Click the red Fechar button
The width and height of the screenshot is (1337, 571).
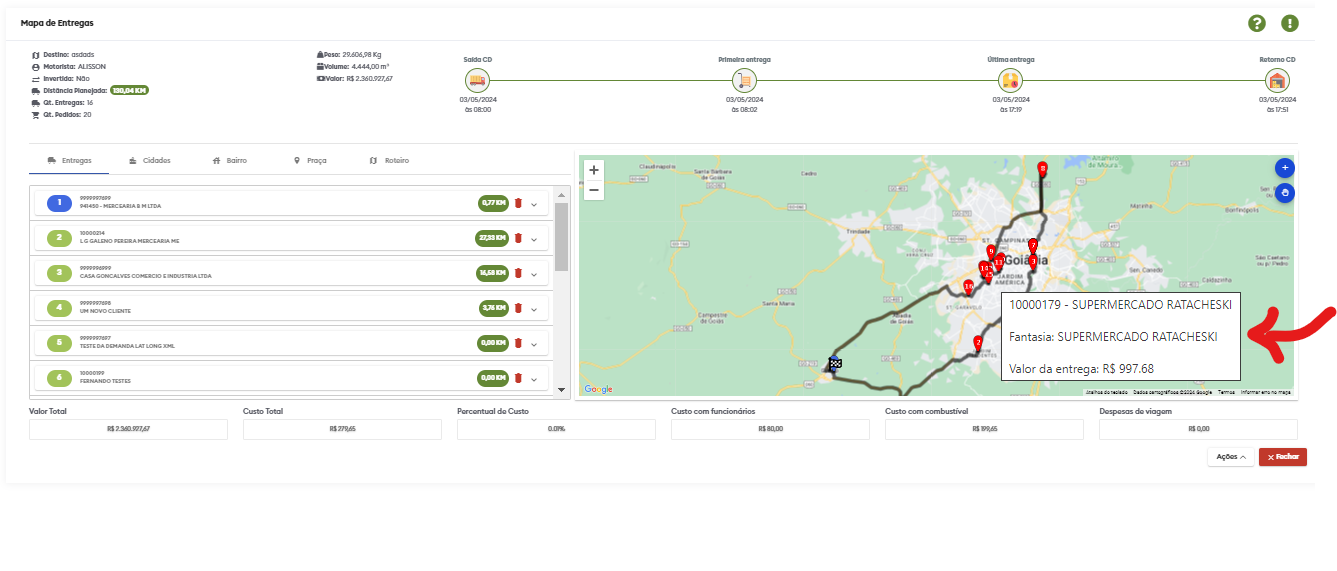click(1282, 457)
